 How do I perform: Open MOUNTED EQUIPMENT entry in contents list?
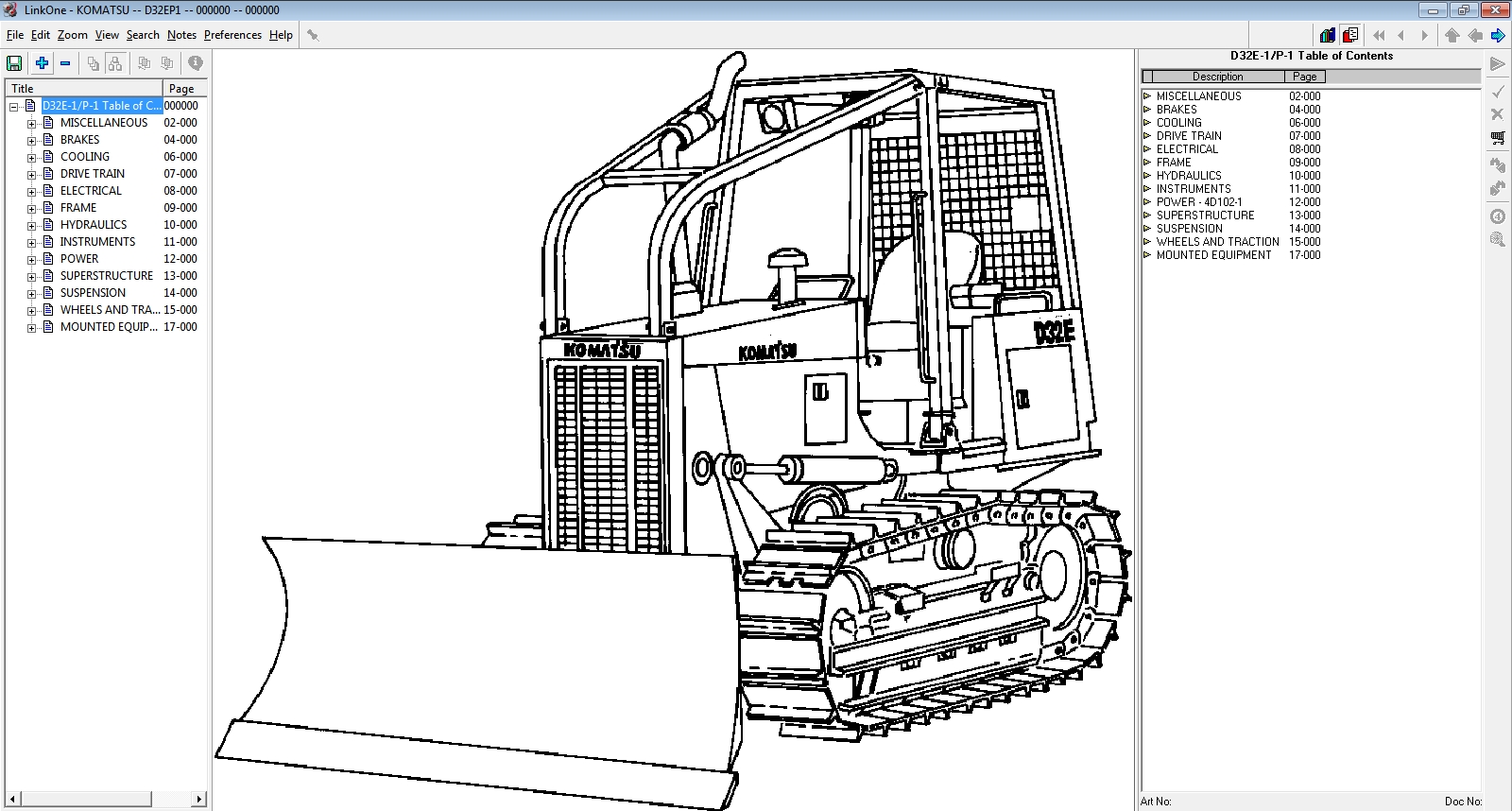click(x=1214, y=255)
